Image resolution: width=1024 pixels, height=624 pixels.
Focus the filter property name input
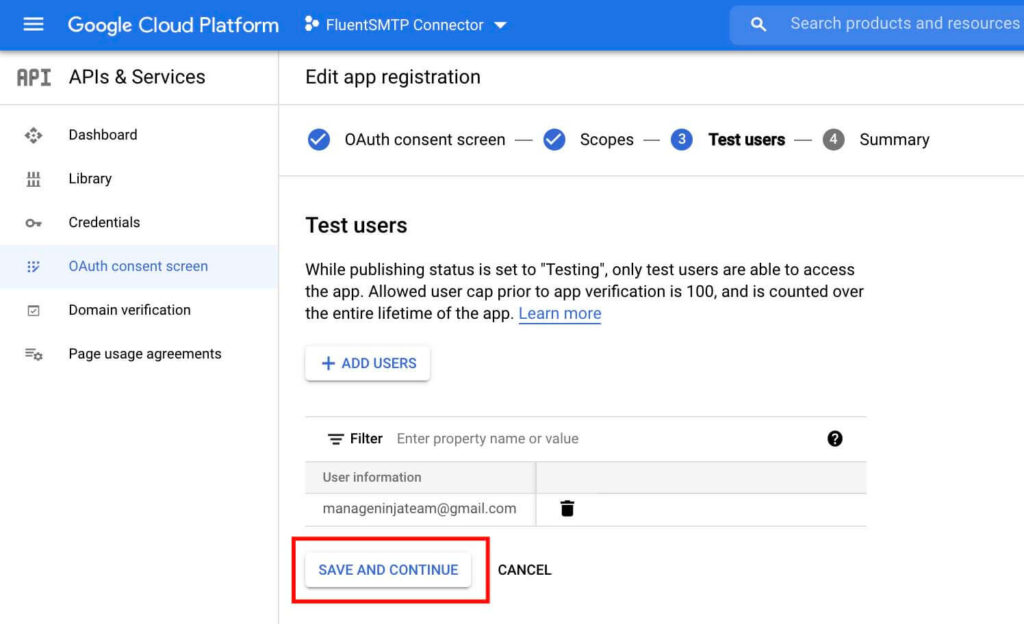tap(487, 439)
